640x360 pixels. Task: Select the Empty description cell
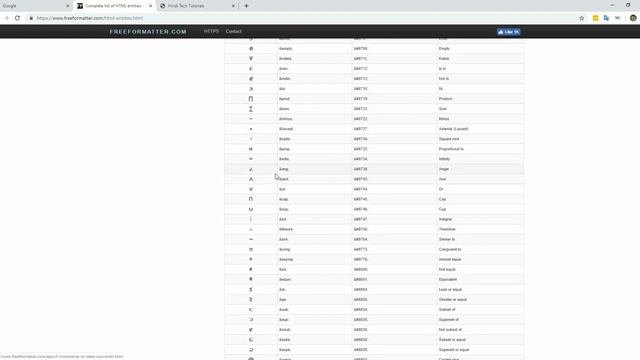coord(480,49)
